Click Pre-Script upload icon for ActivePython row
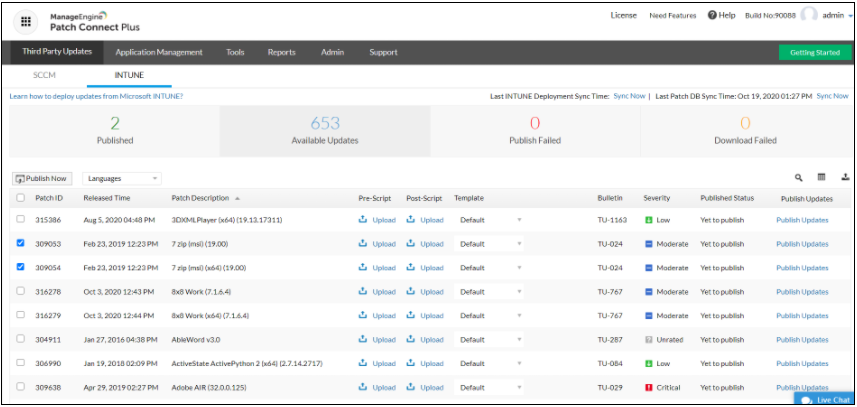857x407 pixels. click(362, 363)
